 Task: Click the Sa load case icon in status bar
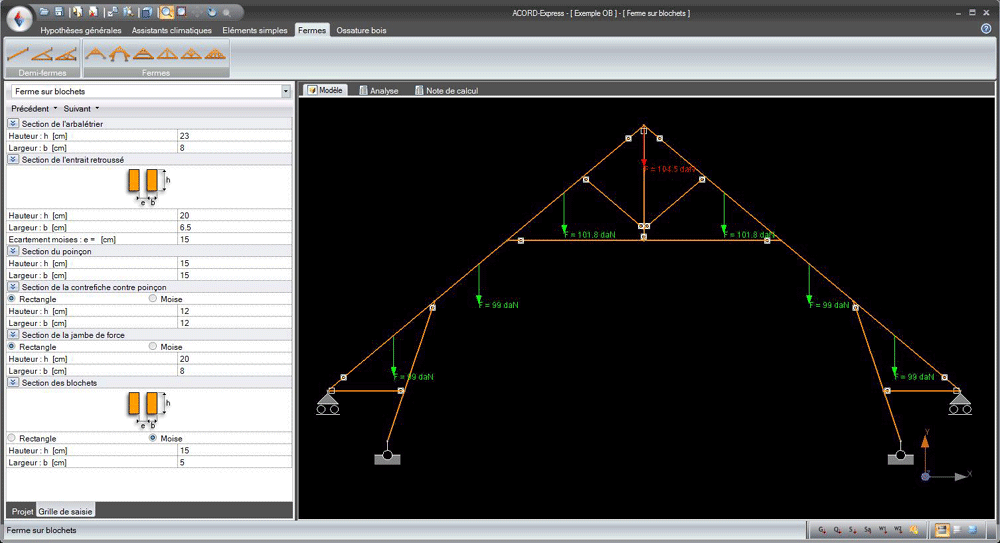[867, 530]
